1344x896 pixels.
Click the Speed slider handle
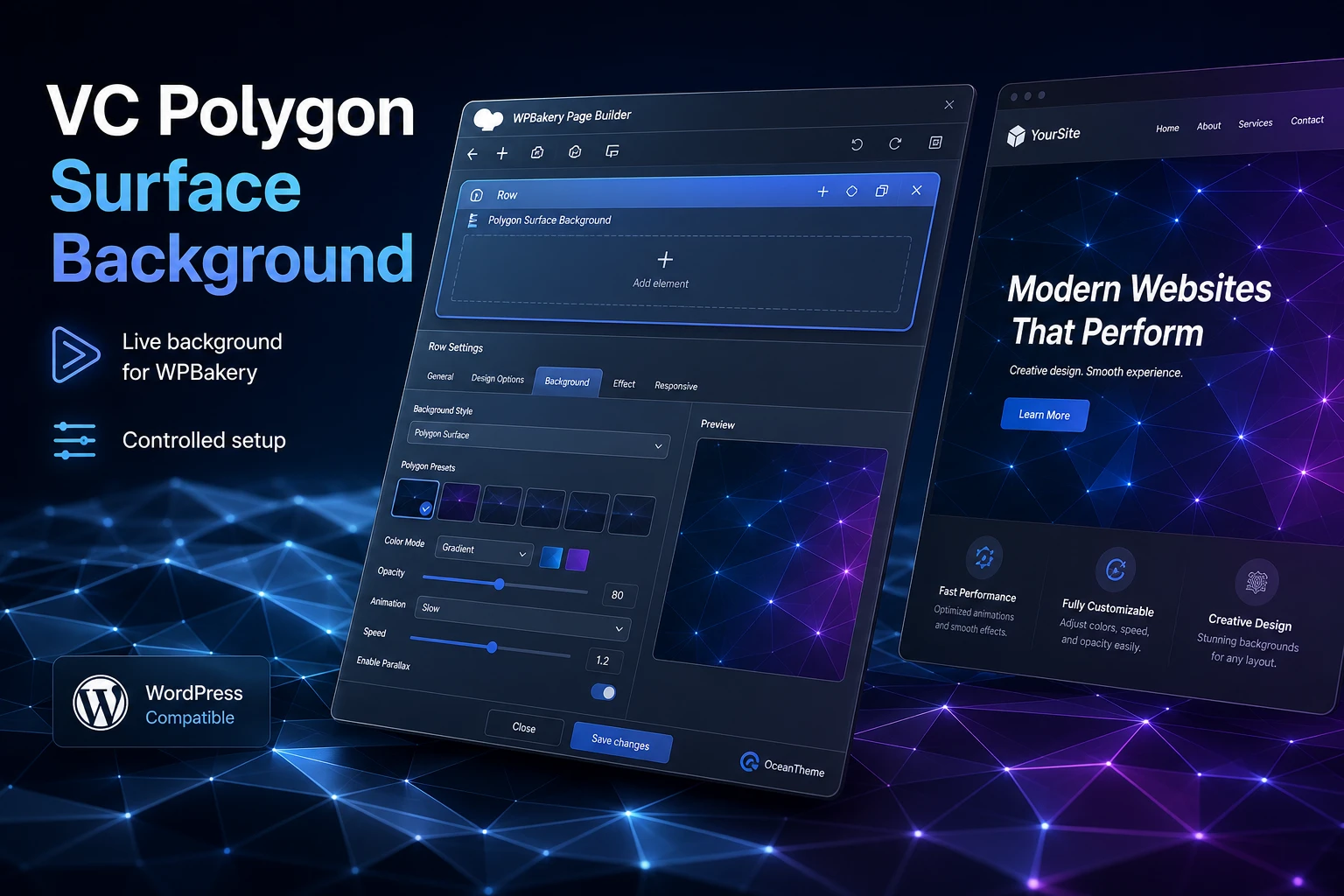pyautogui.click(x=492, y=647)
